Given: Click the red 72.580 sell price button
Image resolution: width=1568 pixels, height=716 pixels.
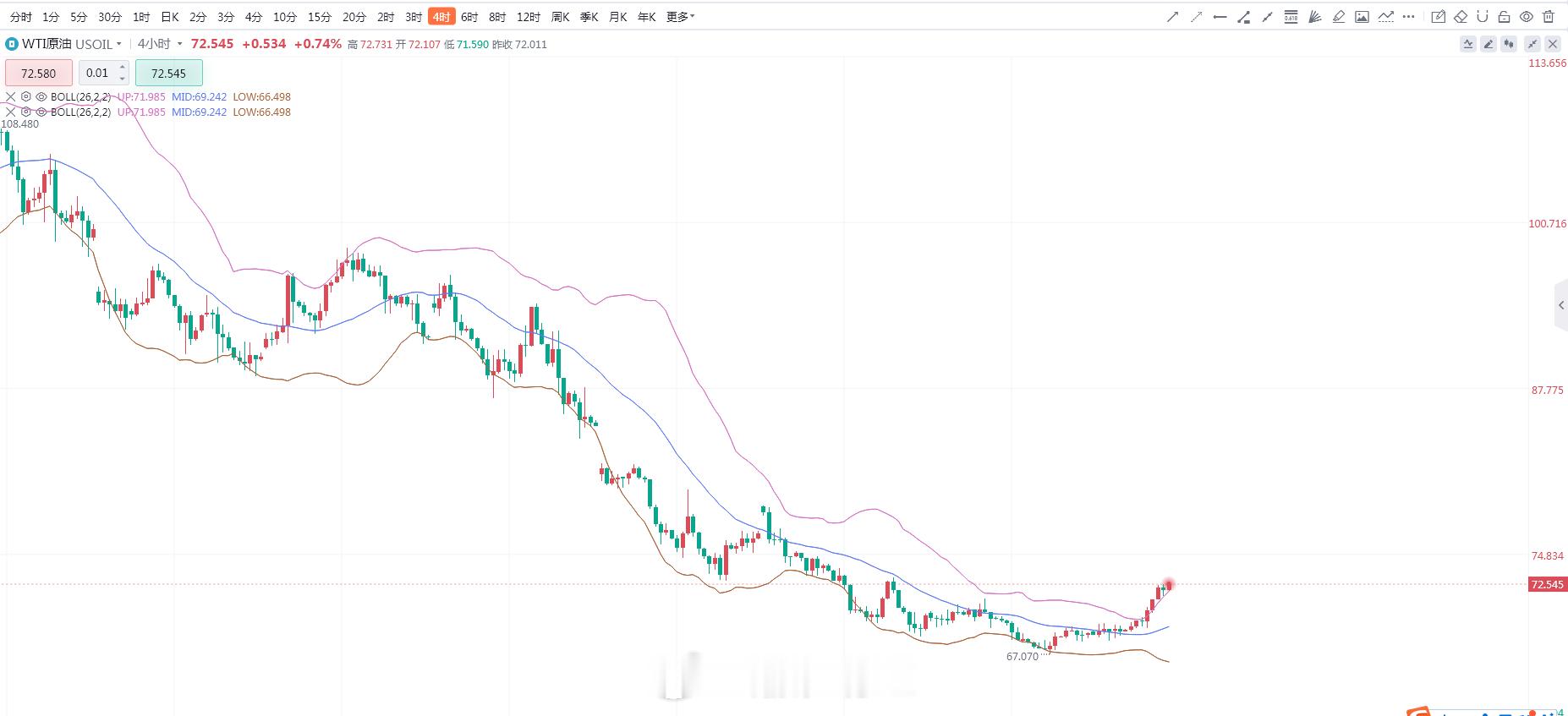Looking at the screenshot, I should pos(39,73).
